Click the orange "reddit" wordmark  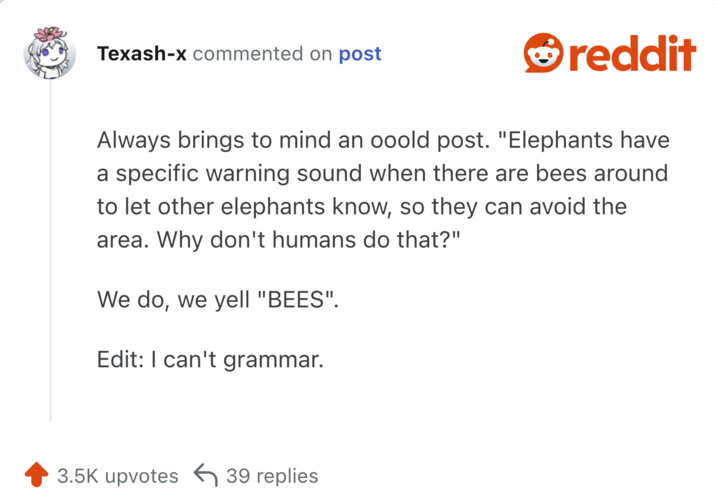click(x=633, y=54)
